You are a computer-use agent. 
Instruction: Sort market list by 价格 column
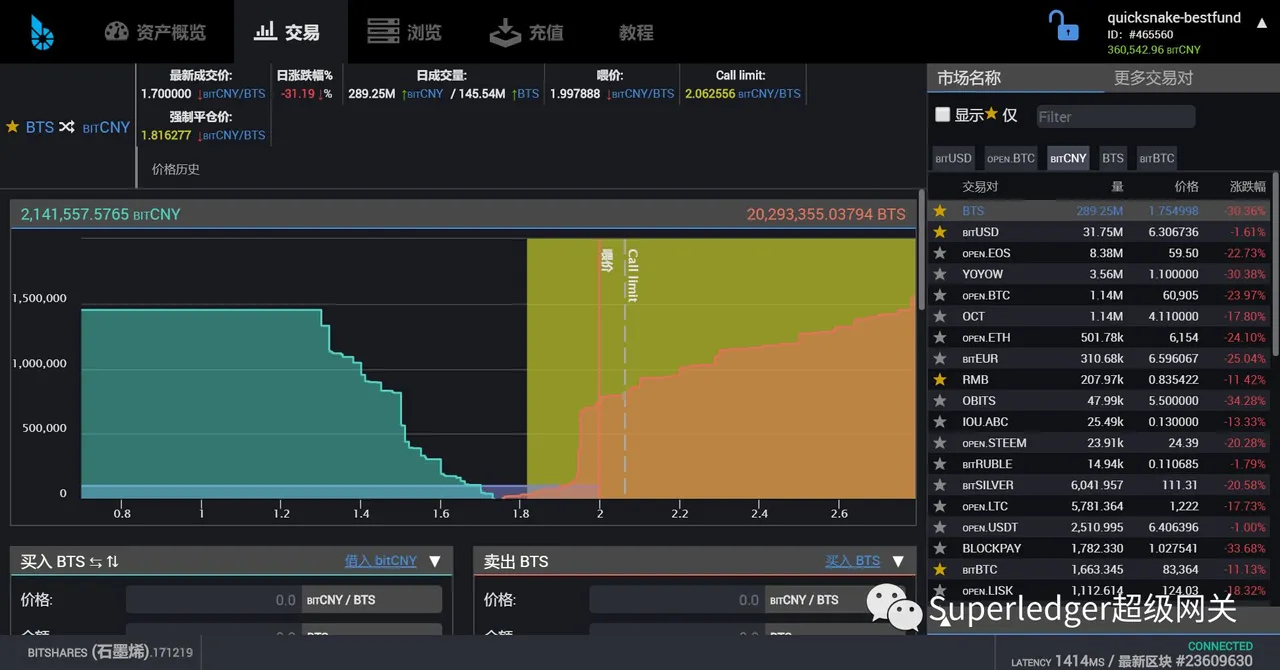click(1186, 186)
